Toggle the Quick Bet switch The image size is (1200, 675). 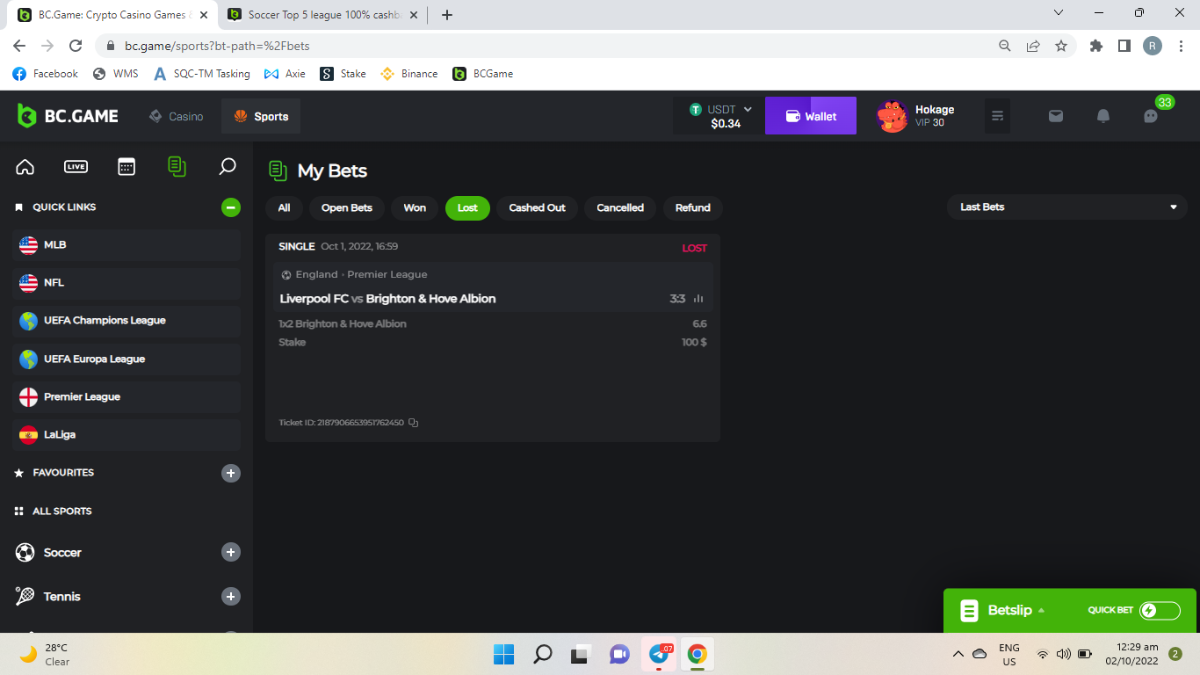(x=1159, y=611)
